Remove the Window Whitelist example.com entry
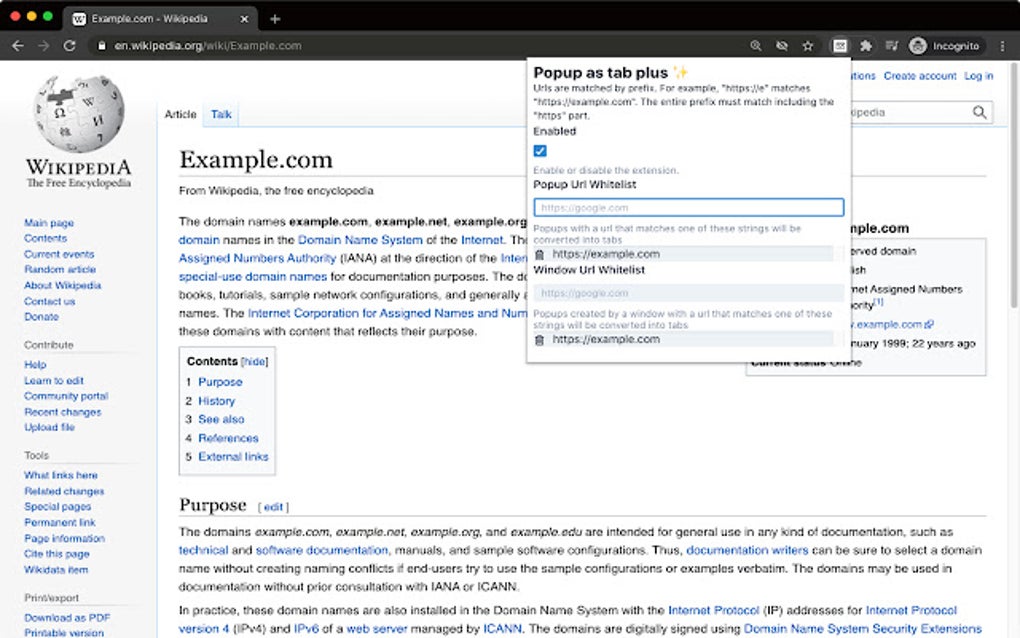The image size is (1020, 638). point(540,339)
